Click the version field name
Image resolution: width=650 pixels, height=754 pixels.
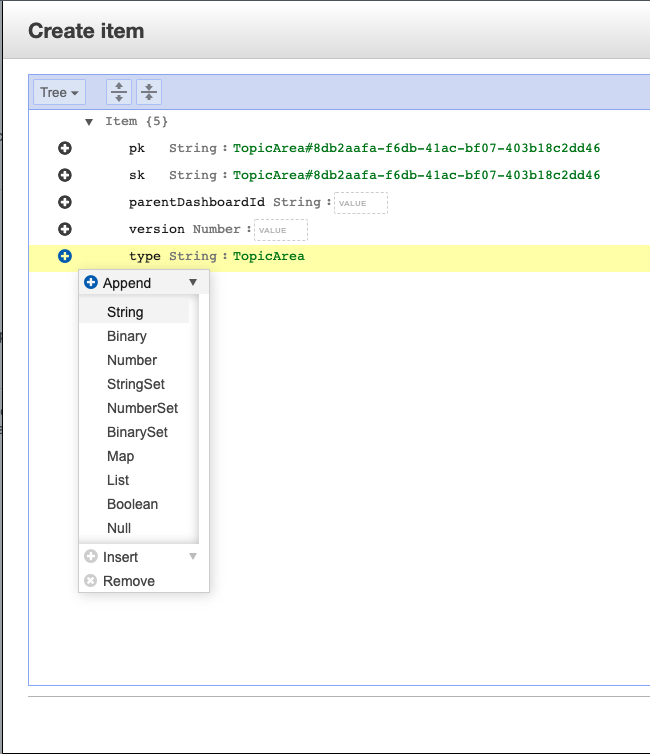pyautogui.click(x=157, y=229)
